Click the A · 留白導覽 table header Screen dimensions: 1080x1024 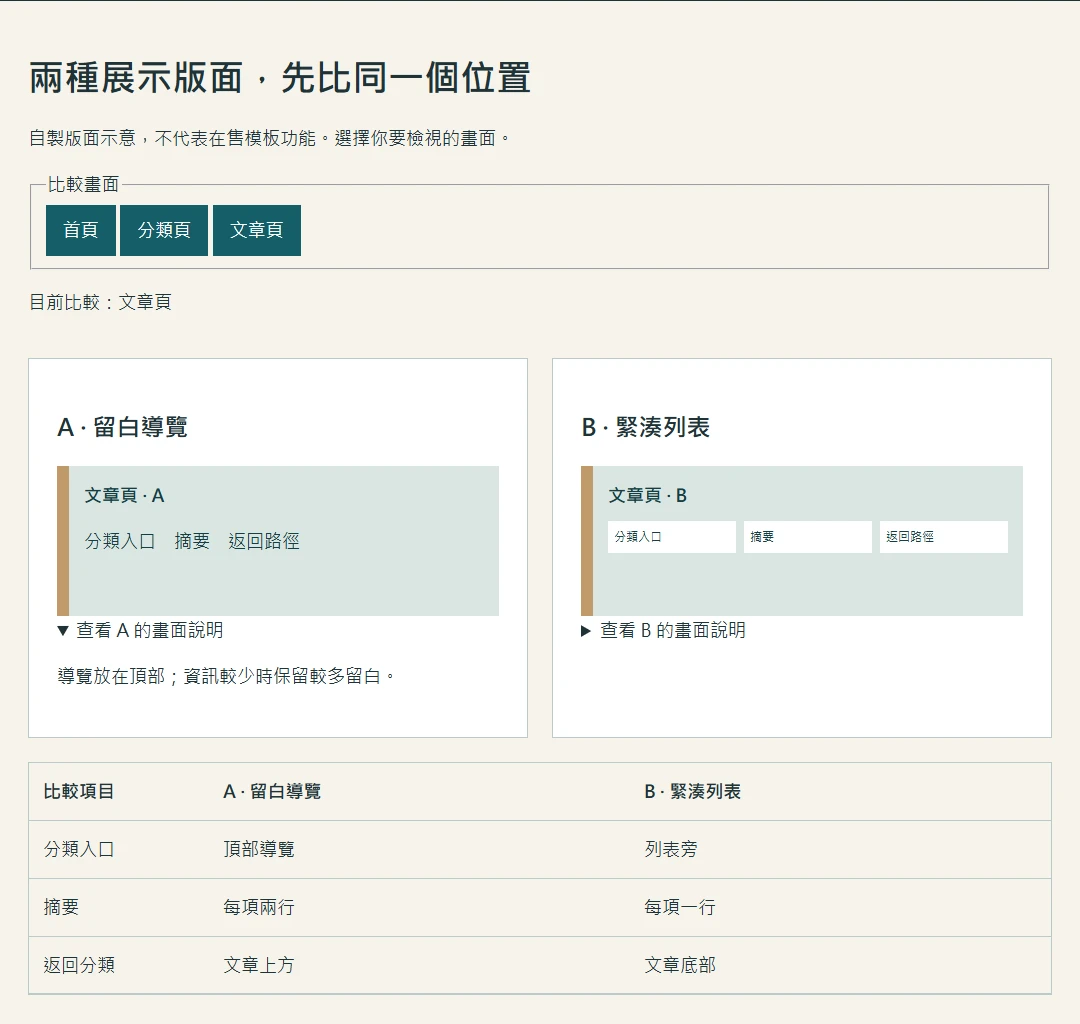point(273,792)
